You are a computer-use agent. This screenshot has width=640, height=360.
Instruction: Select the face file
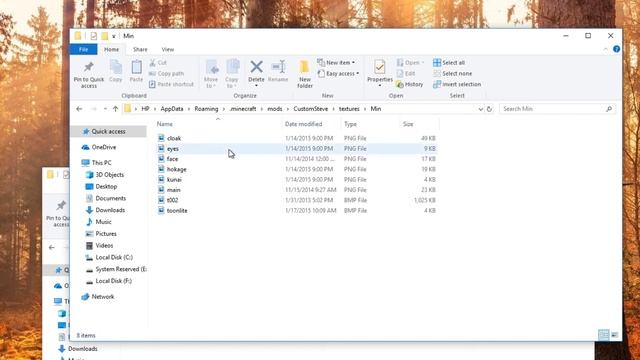172,159
